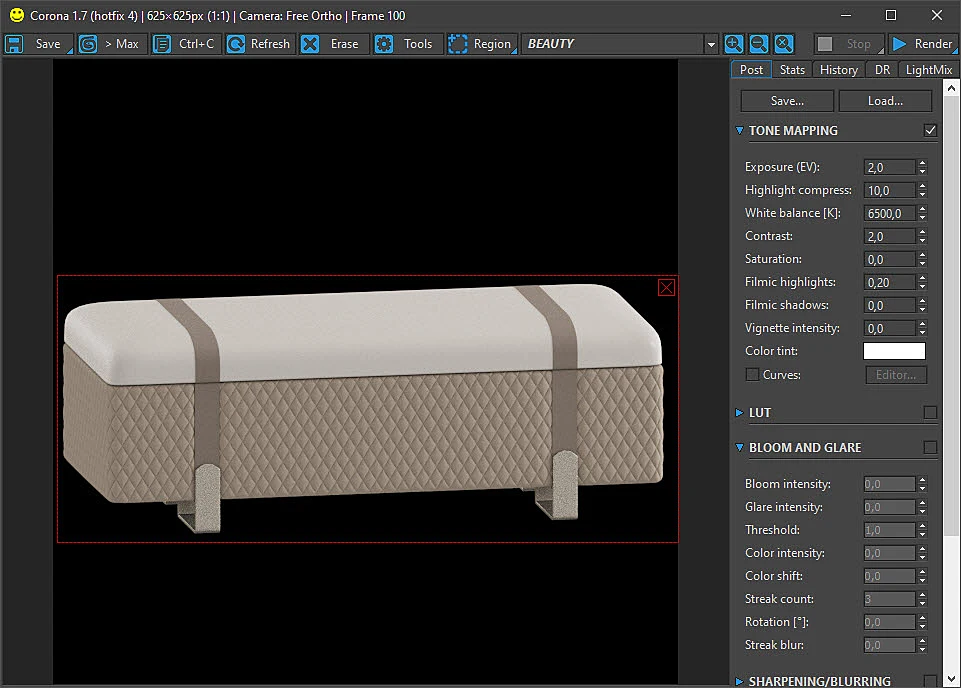
Task: Click the Save floppy disk icon
Action: point(14,44)
